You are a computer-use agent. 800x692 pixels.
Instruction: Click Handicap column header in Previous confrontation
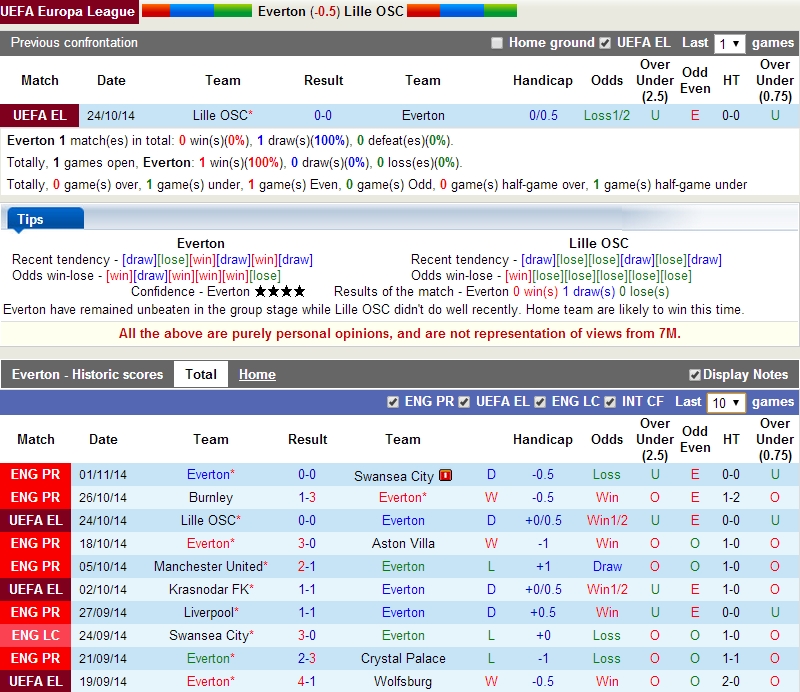coord(543,80)
